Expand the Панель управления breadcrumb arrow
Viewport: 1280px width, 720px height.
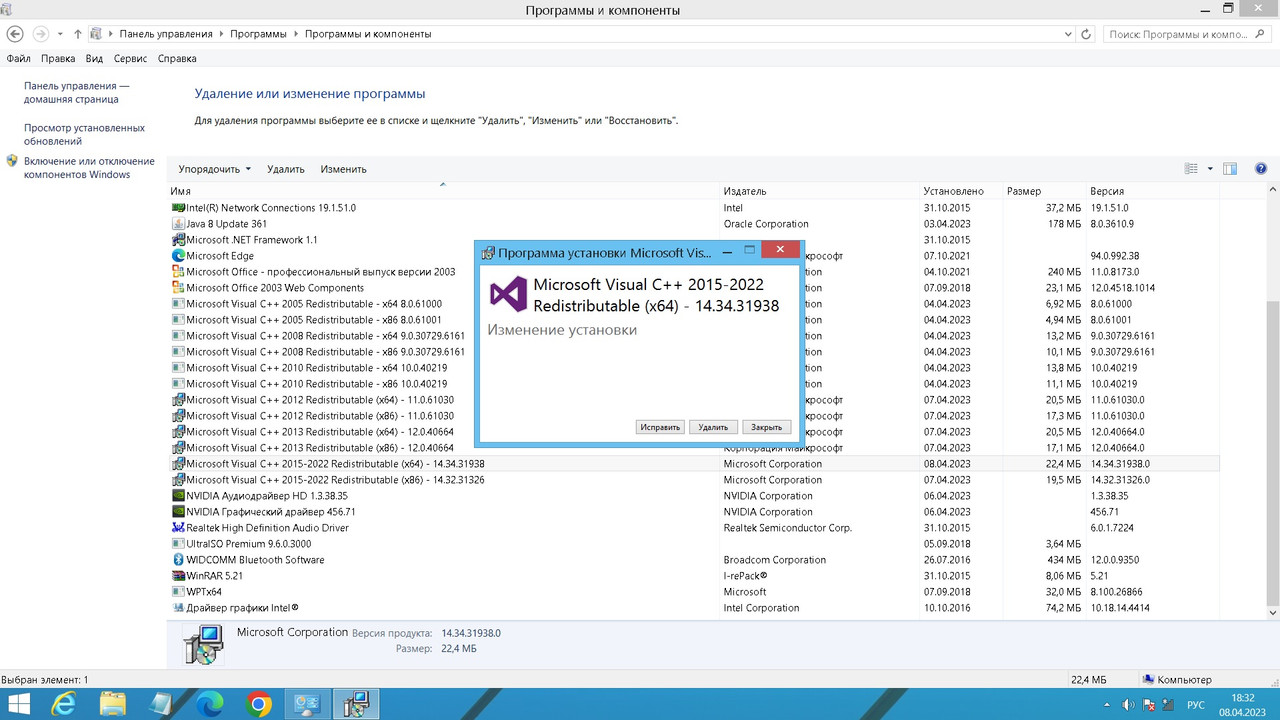coord(224,34)
